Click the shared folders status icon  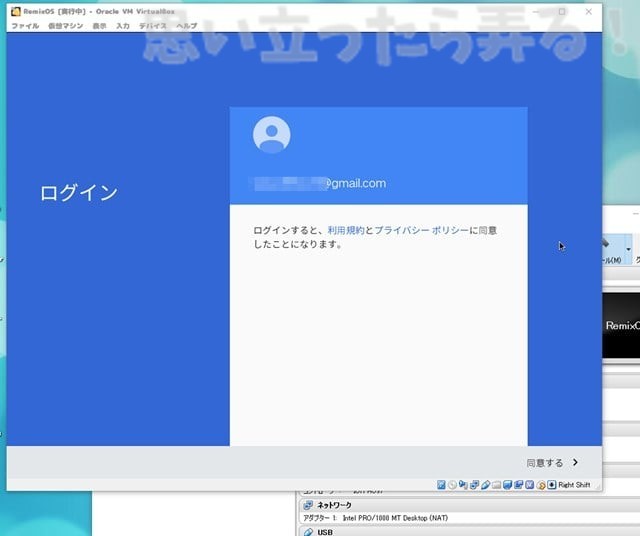[x=497, y=485]
